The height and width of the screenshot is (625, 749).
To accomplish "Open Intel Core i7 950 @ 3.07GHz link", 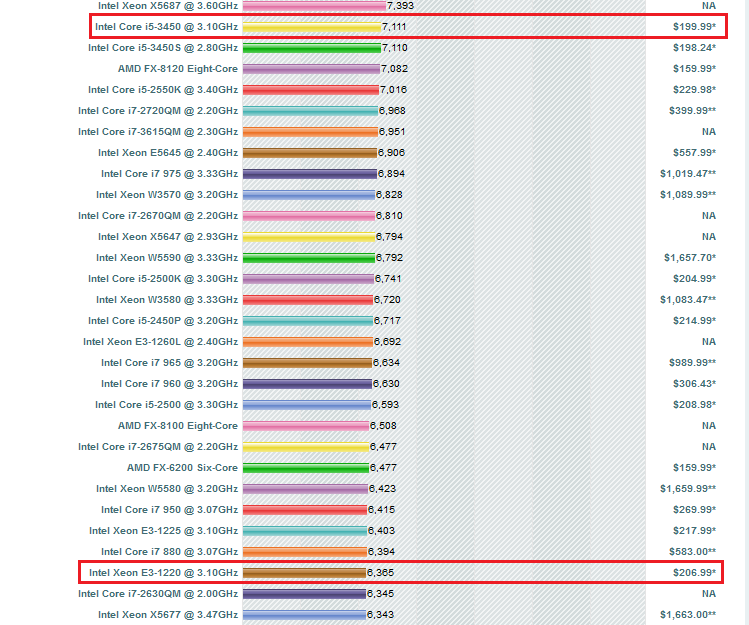I will pyautogui.click(x=169, y=510).
